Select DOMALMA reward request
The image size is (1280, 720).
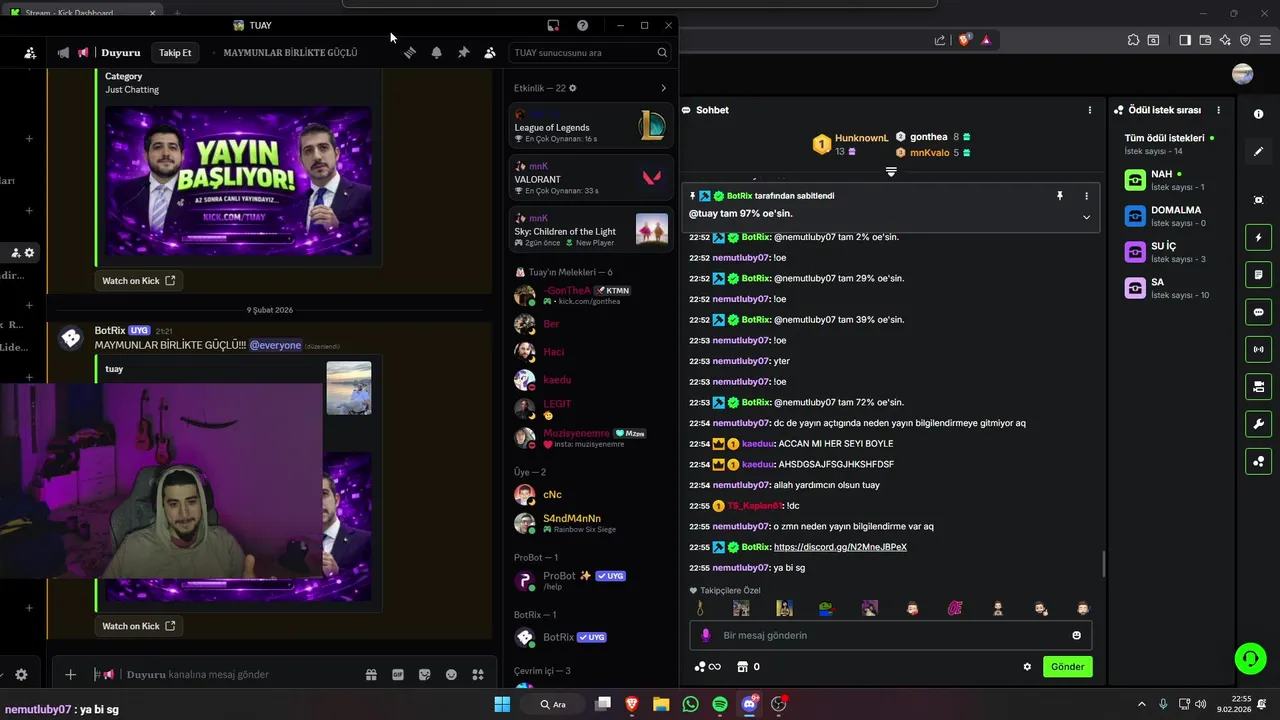tap(1170, 216)
